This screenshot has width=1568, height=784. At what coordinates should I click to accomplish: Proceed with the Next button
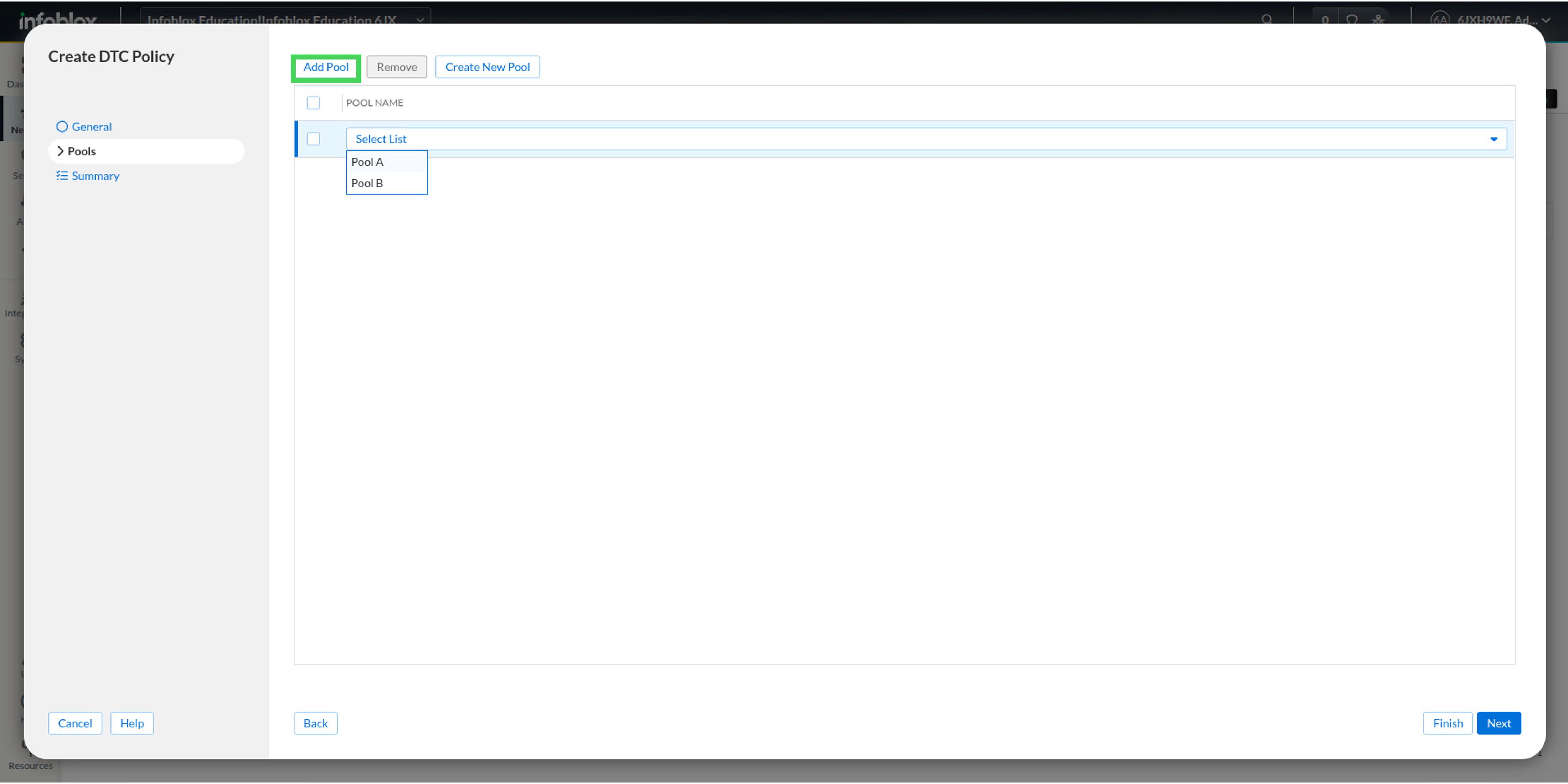(1499, 723)
